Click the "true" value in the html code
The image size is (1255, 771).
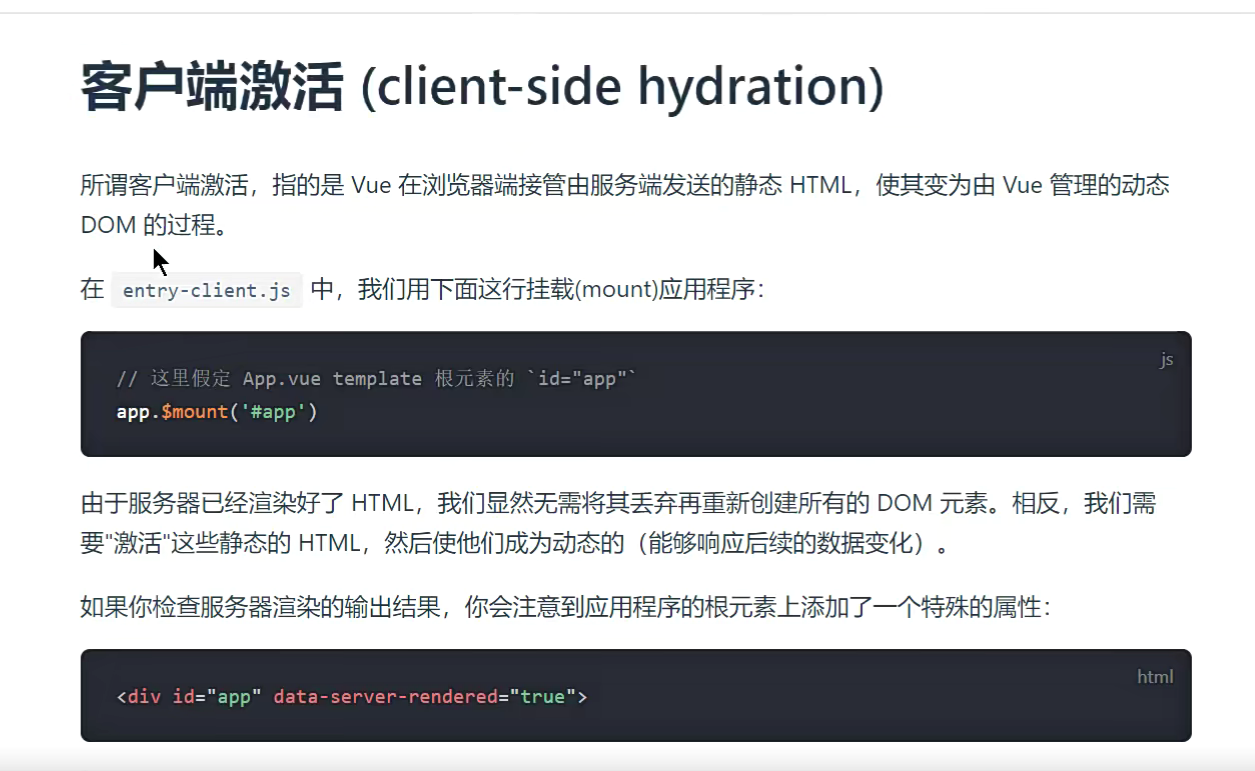pyautogui.click(x=542, y=696)
